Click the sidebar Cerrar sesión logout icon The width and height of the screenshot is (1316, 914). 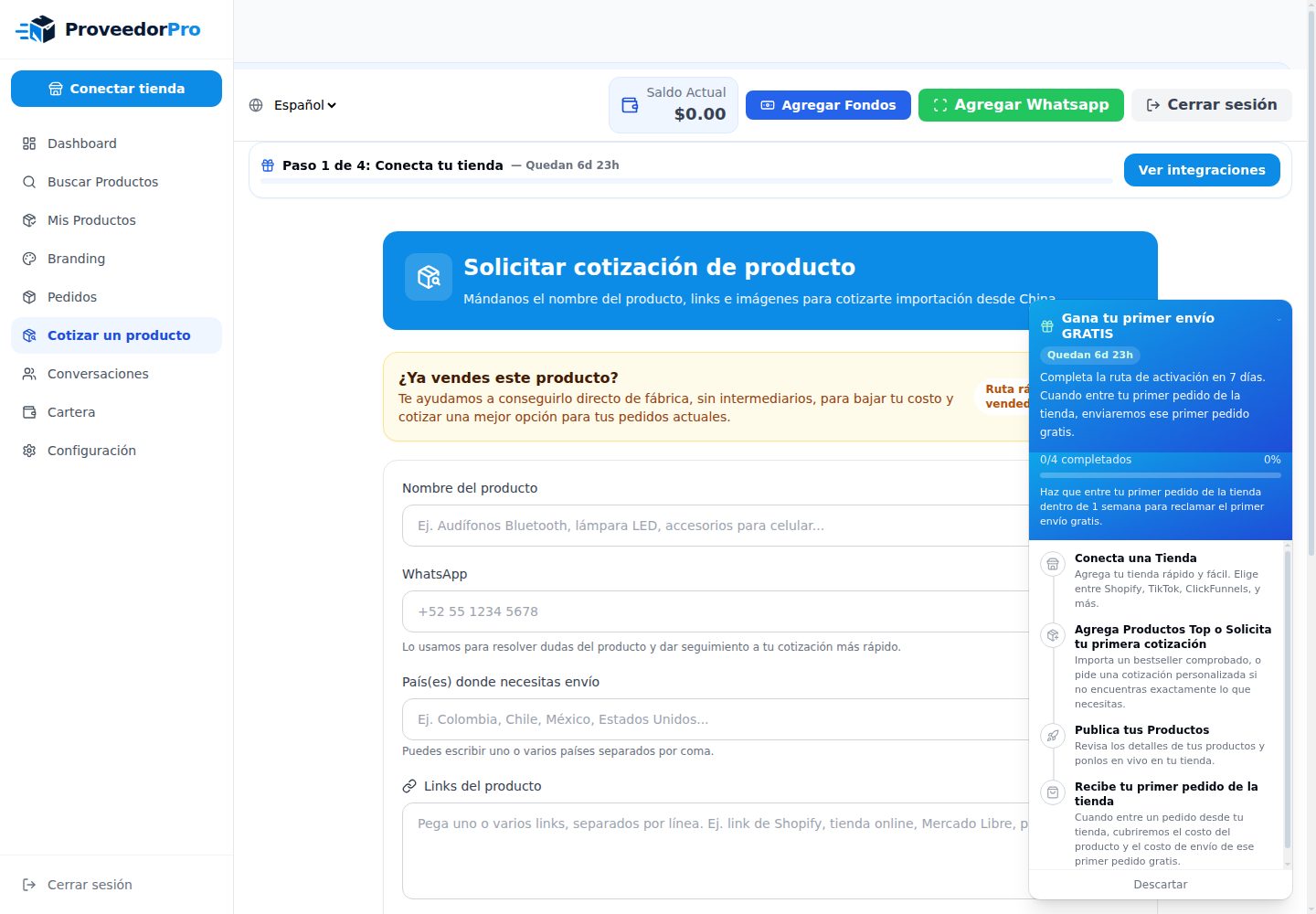click(29, 885)
